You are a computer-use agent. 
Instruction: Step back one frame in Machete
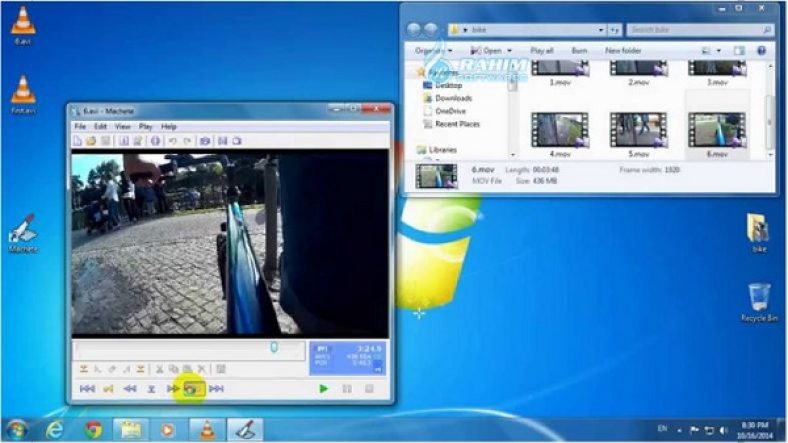[130, 389]
